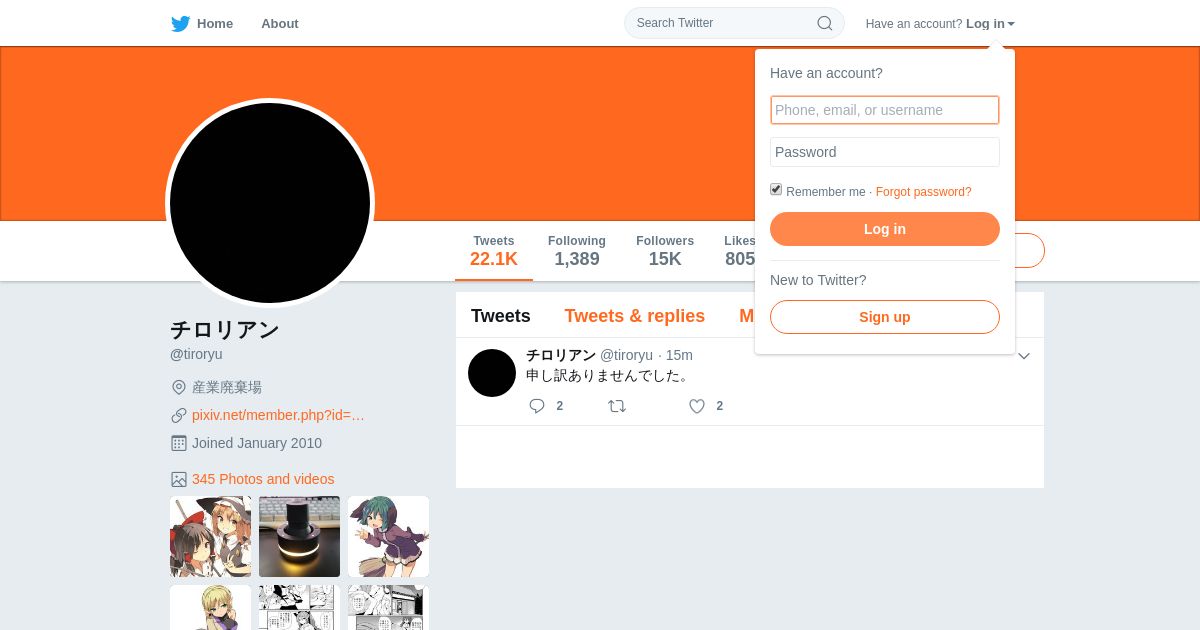
Task: Toggle the Remember me checkbox
Action: coord(776,189)
